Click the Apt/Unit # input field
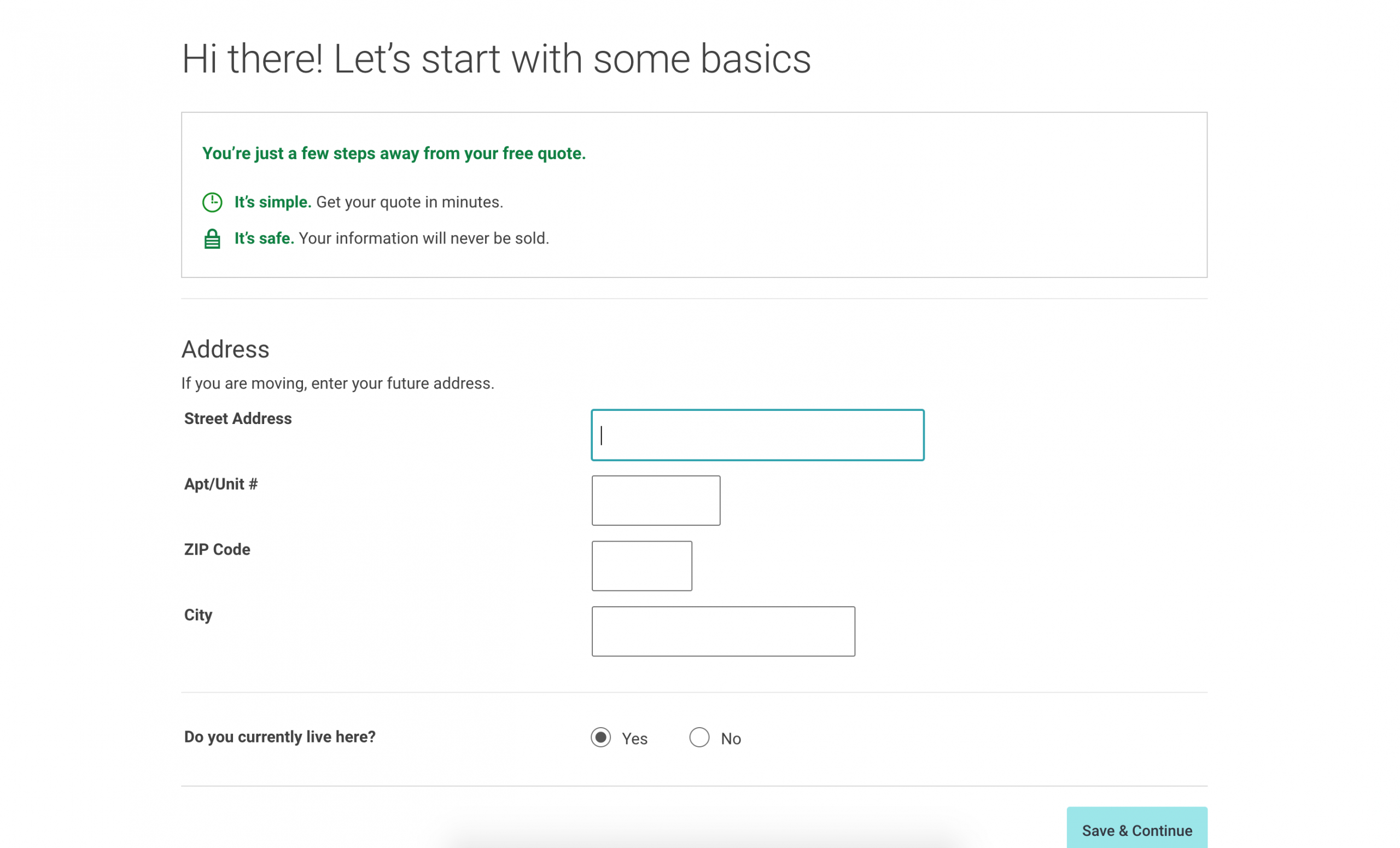Screen dimensions: 1400x848 pyautogui.click(x=656, y=501)
